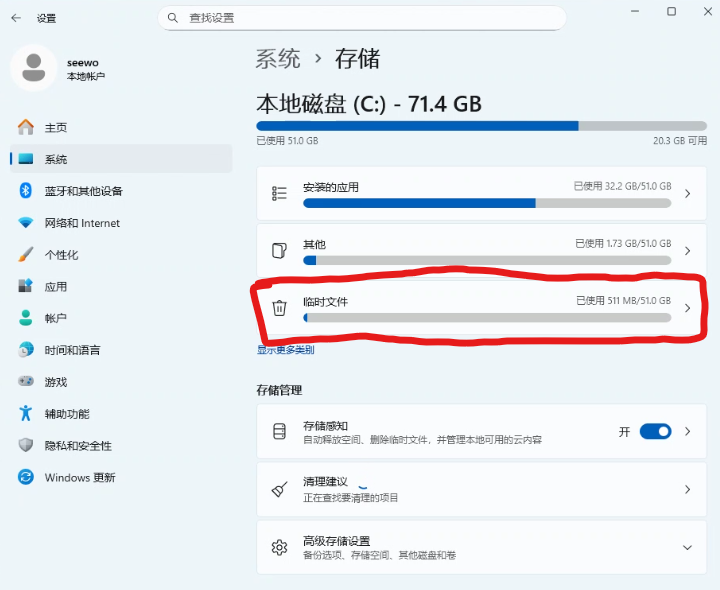Click the Apps (应用) icon

tap(26, 286)
